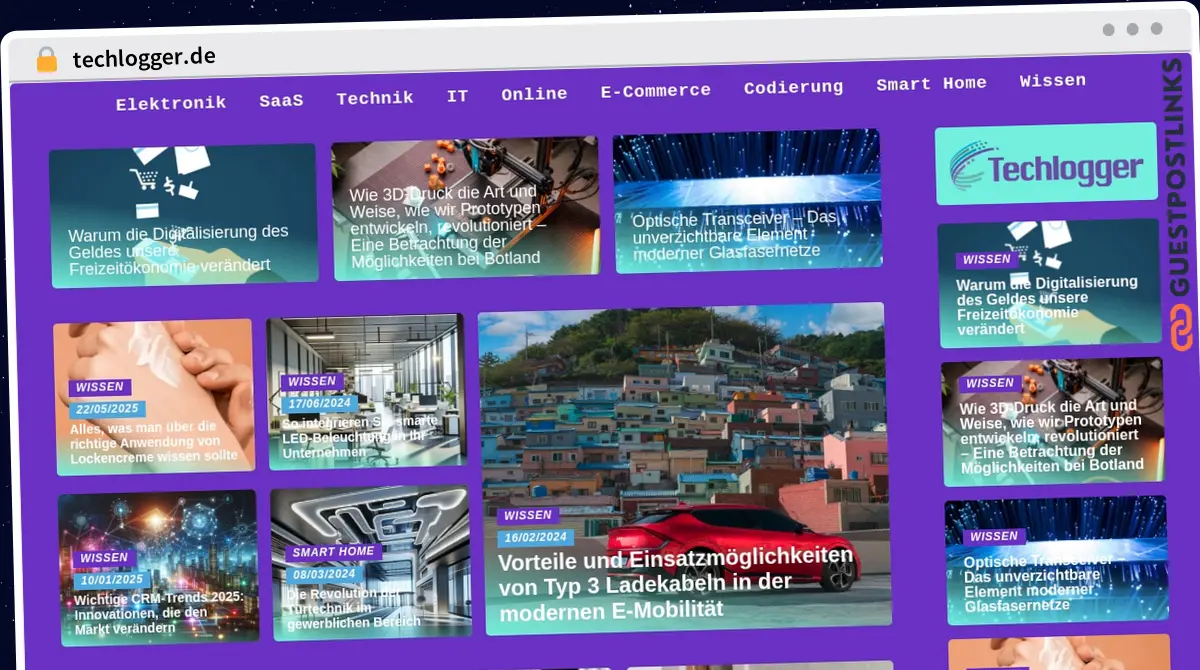Click the padlock icon in address bar
Image resolution: width=1200 pixels, height=670 pixels.
coord(46,59)
